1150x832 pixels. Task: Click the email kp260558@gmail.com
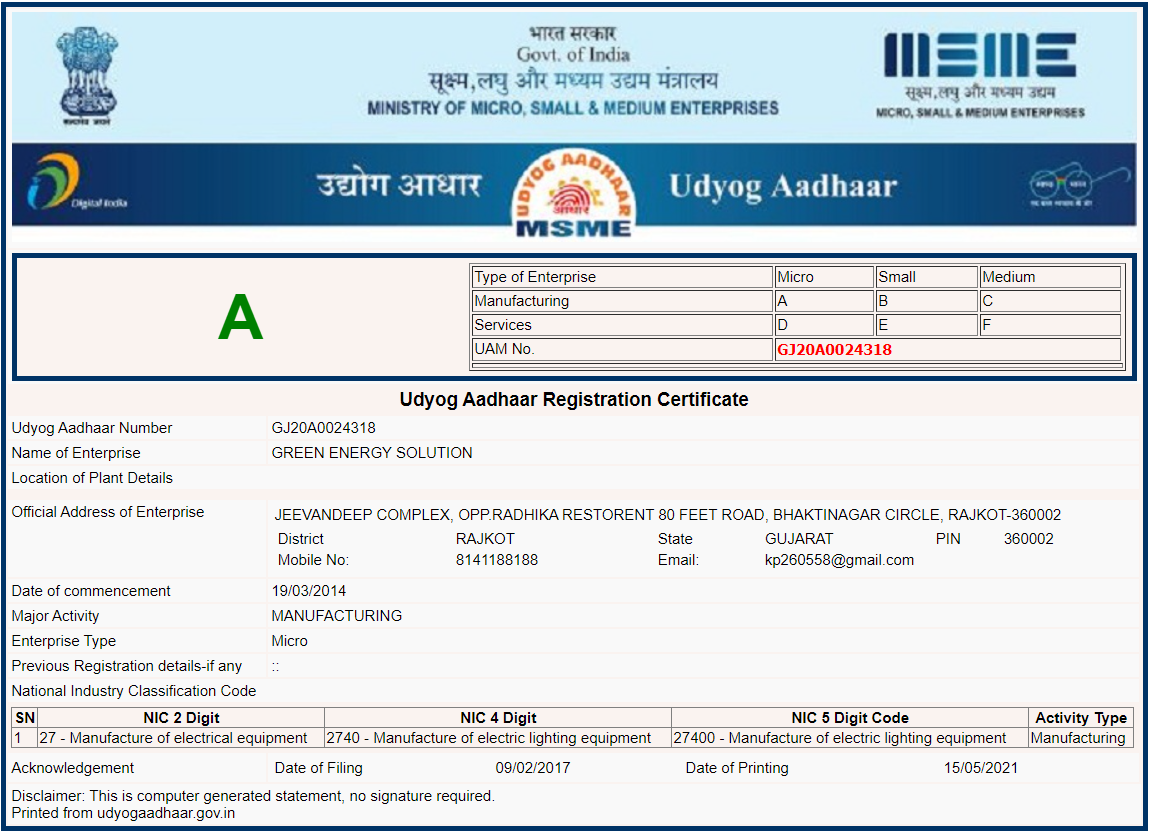pos(839,560)
